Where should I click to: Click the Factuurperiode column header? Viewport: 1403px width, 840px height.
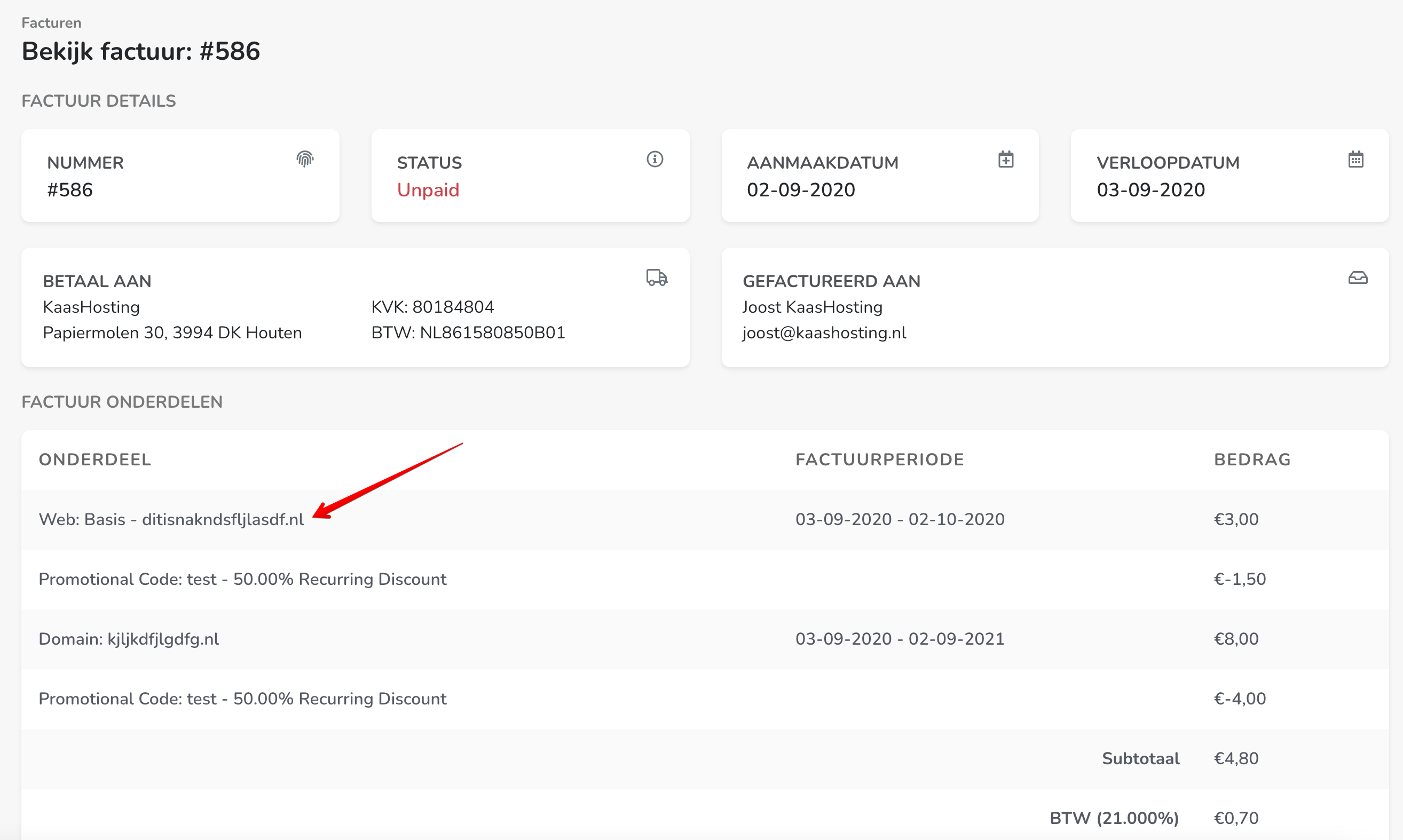[x=879, y=459]
